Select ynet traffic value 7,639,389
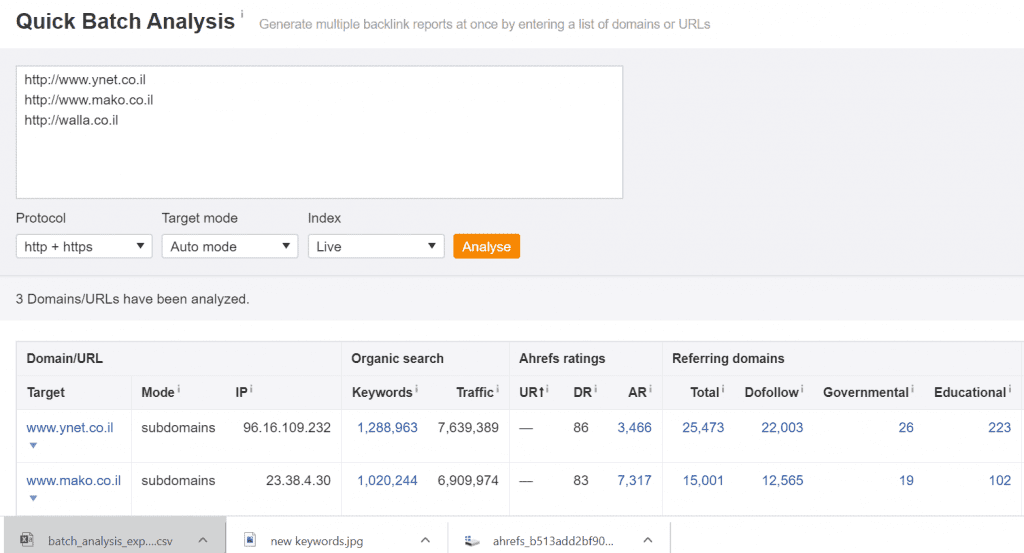This screenshot has height=553, width=1024. 468,428
